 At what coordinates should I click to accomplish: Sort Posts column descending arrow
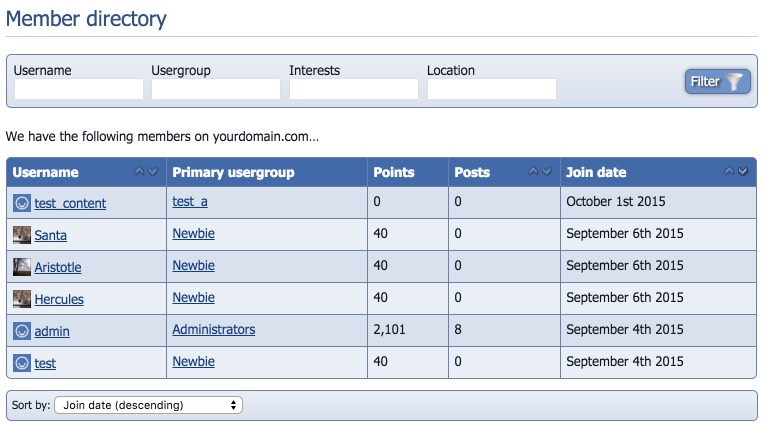(547, 171)
